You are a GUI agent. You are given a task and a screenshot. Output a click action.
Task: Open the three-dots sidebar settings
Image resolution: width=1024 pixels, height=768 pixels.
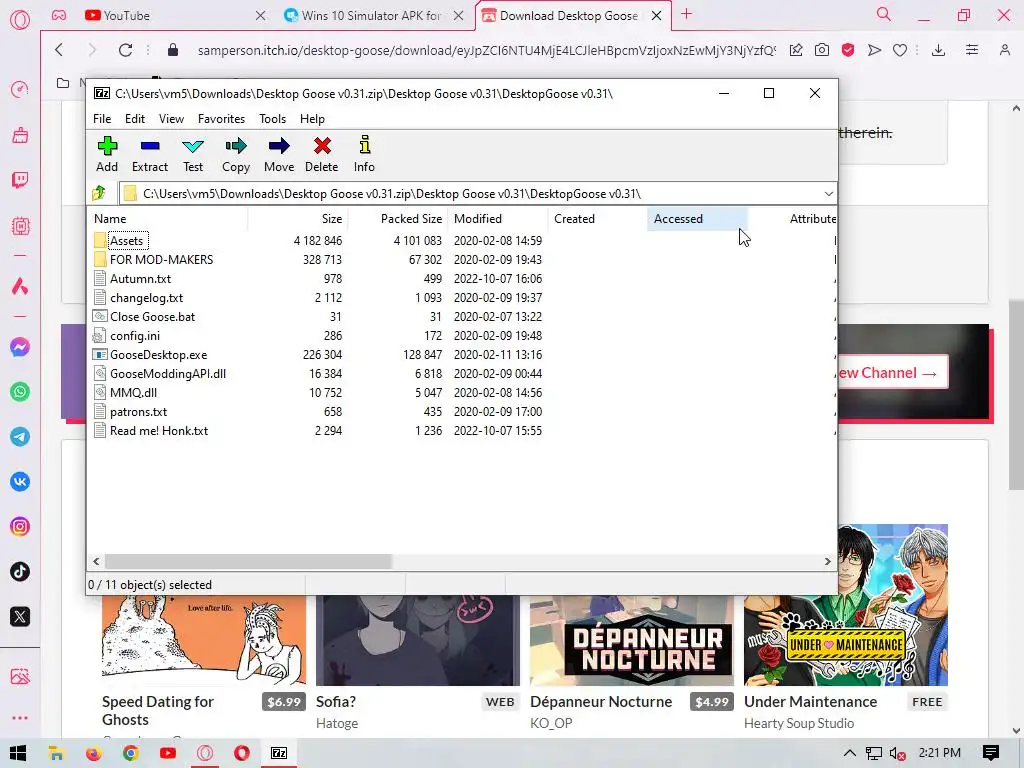pos(20,718)
